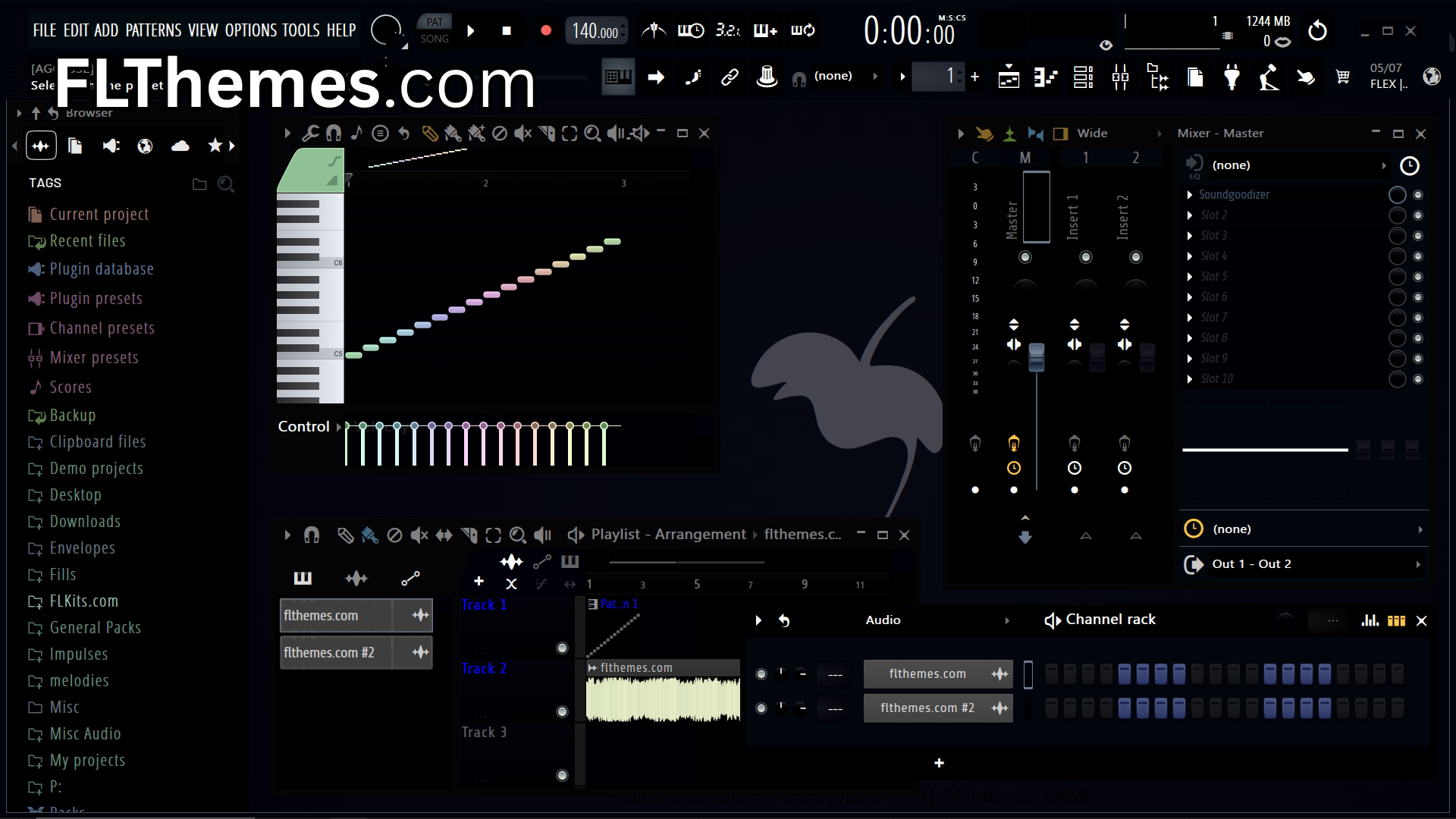
Task: Open the flthemes.com channel button
Action: click(x=938, y=673)
